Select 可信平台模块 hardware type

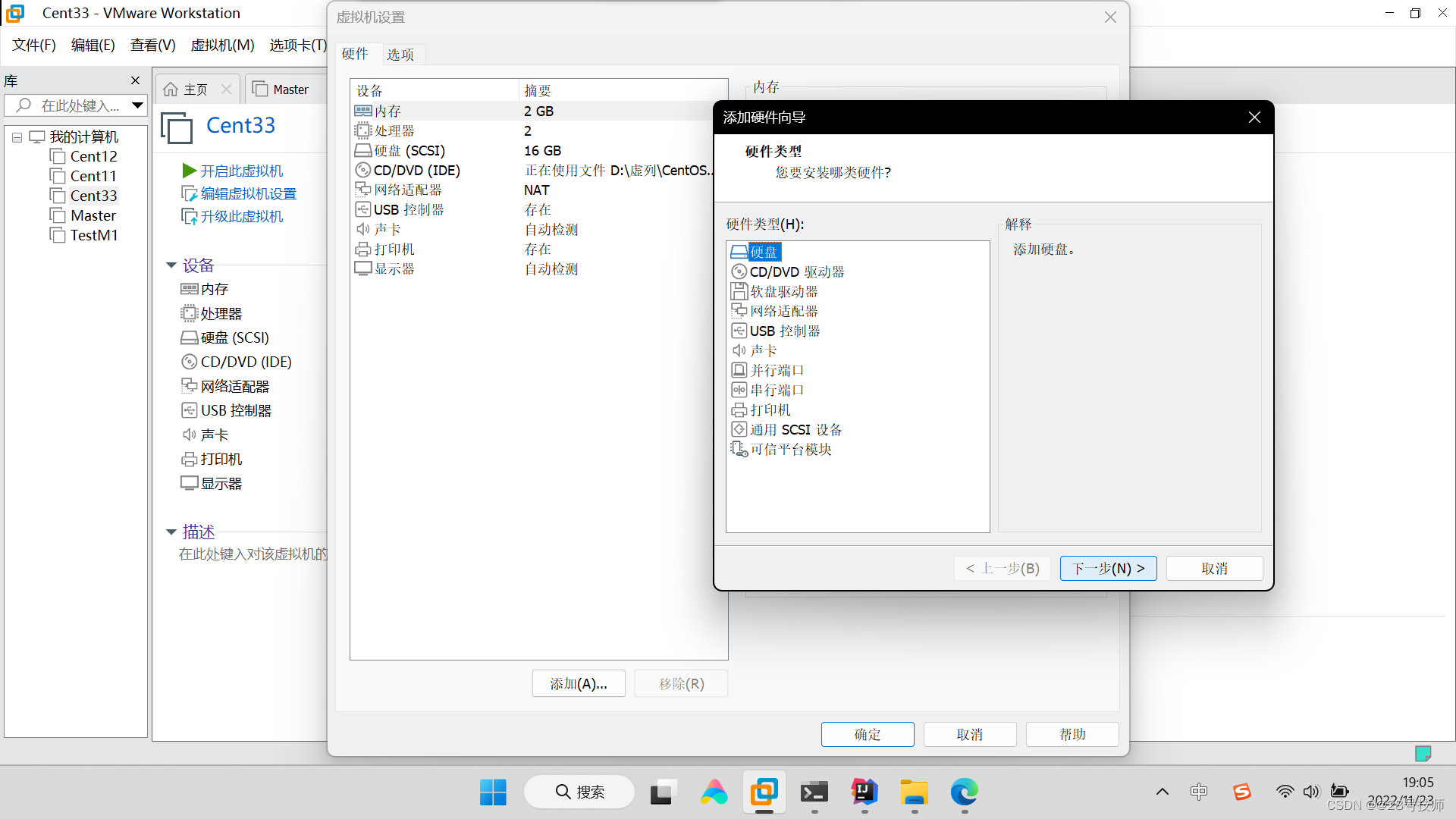coord(781,449)
